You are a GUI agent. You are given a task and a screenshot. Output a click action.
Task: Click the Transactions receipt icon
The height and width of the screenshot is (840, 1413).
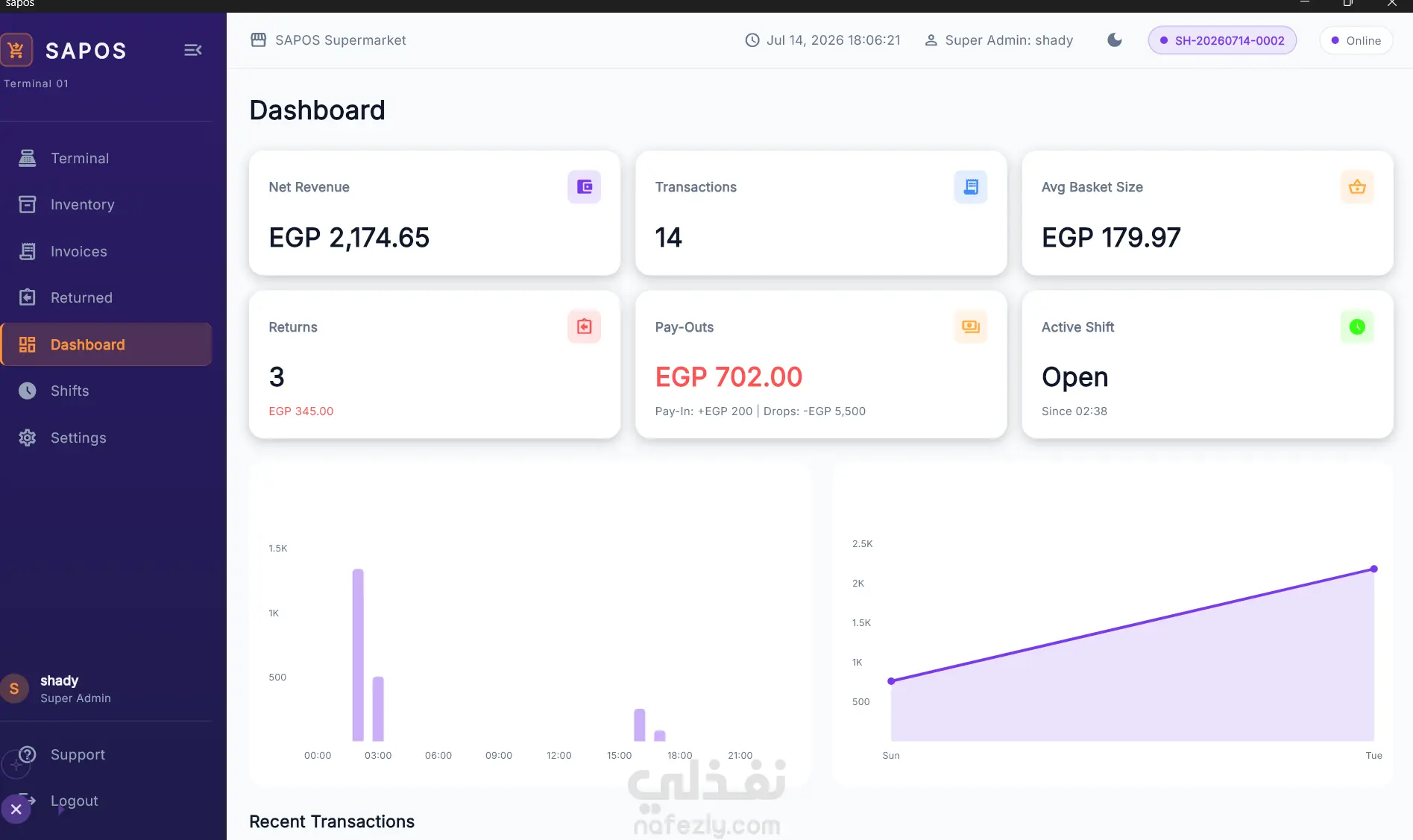coord(971,187)
